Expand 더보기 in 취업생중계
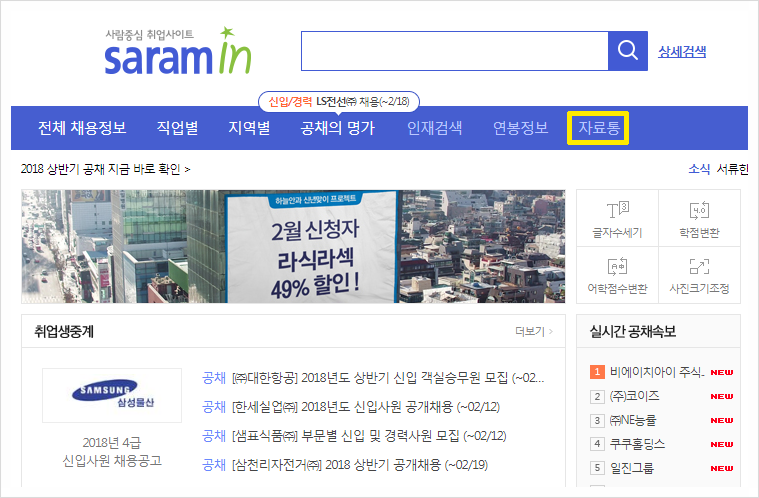Viewport: 759px width, 498px height. (x=534, y=332)
